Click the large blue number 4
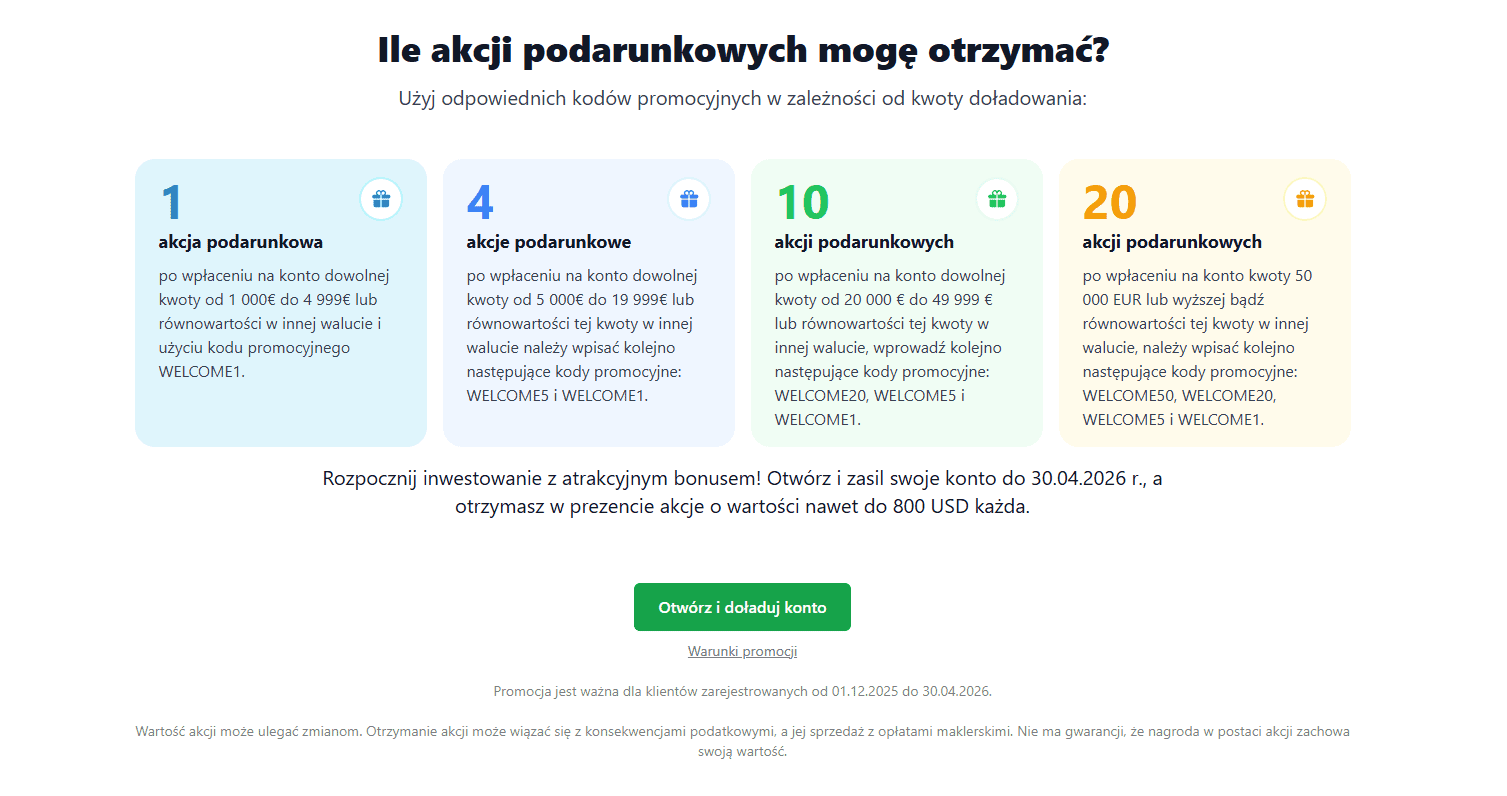 480,203
